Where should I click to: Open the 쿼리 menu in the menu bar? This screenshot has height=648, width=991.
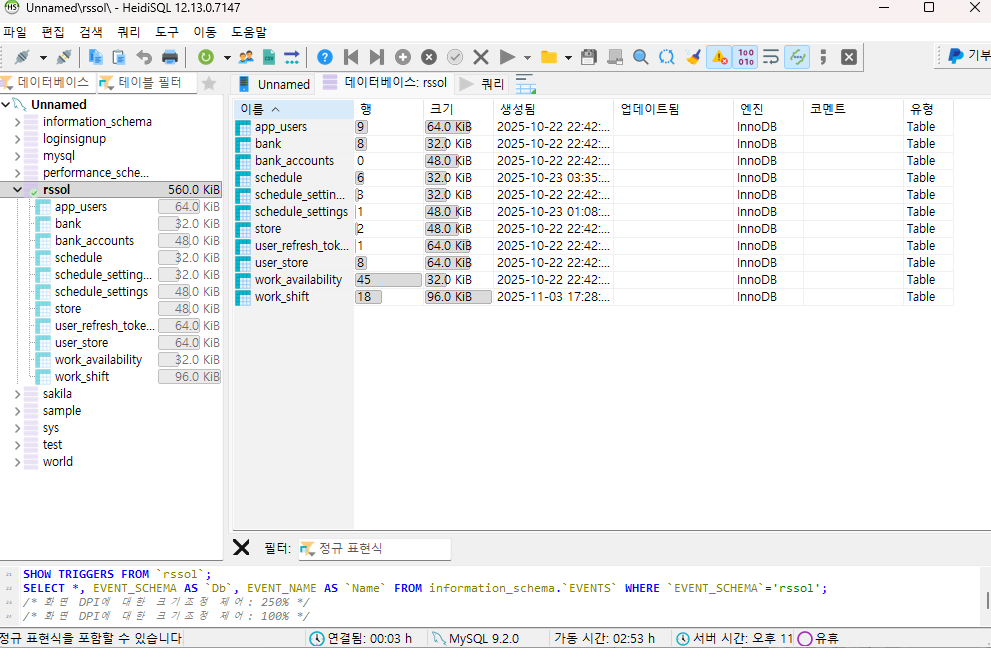[x=129, y=32]
